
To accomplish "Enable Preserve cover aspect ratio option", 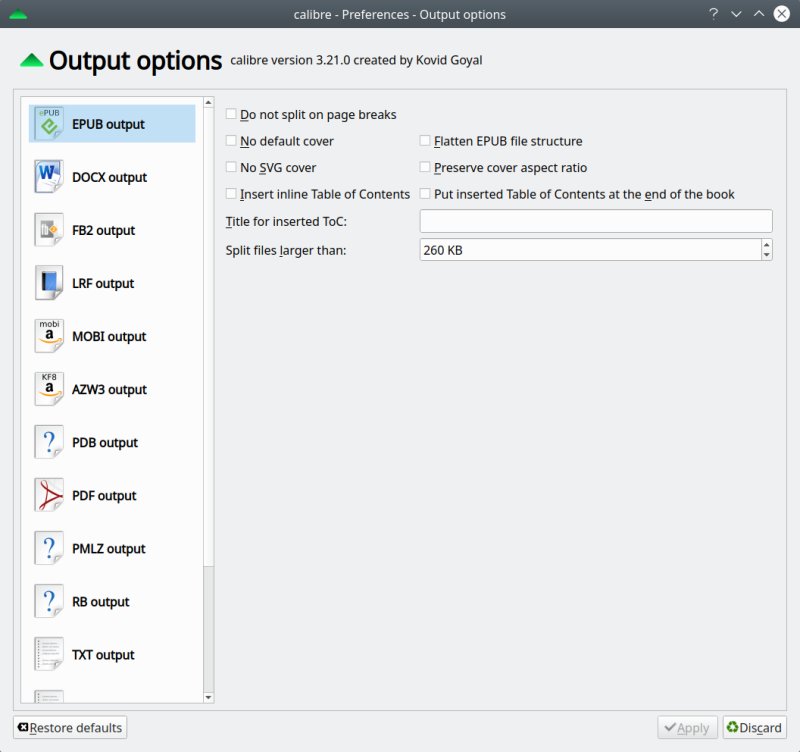I will (x=425, y=167).
